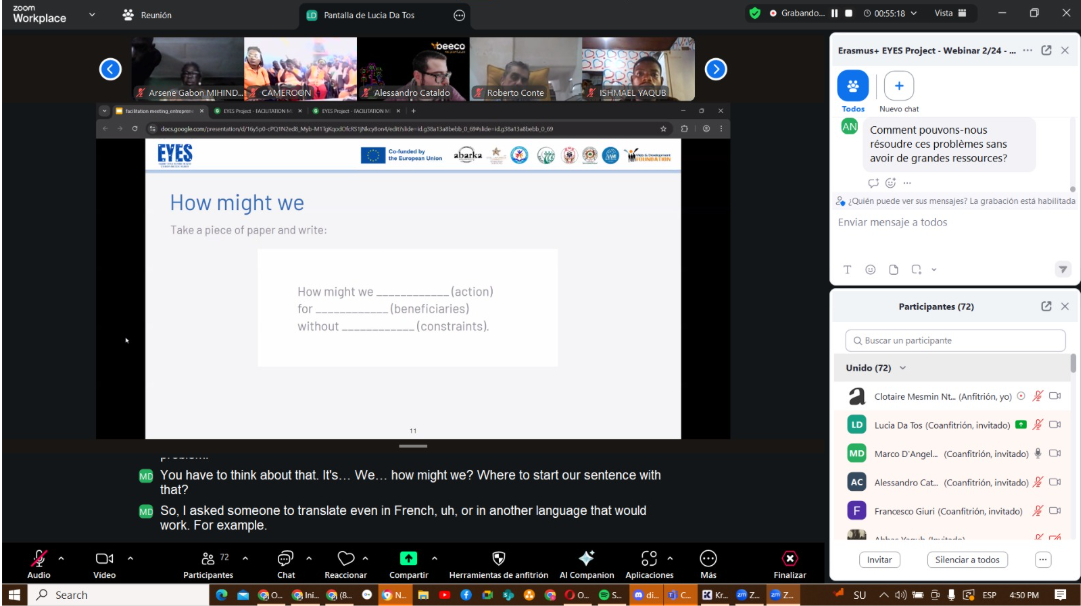Toggle Lucia Da Tos microphone mute icon
The height and width of the screenshot is (606, 1081).
(1038, 425)
